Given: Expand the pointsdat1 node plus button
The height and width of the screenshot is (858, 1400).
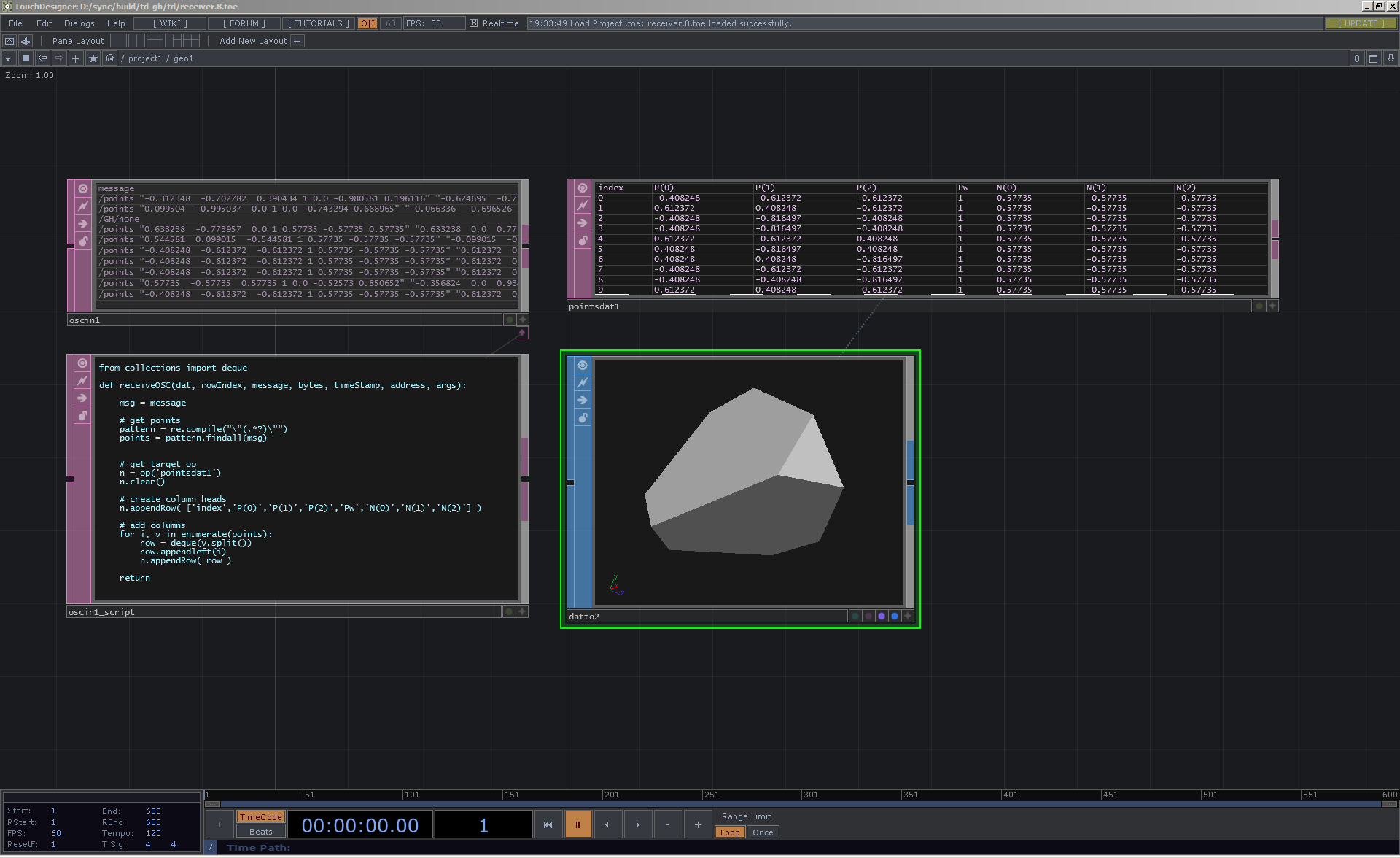Looking at the screenshot, I should pyautogui.click(x=1272, y=306).
